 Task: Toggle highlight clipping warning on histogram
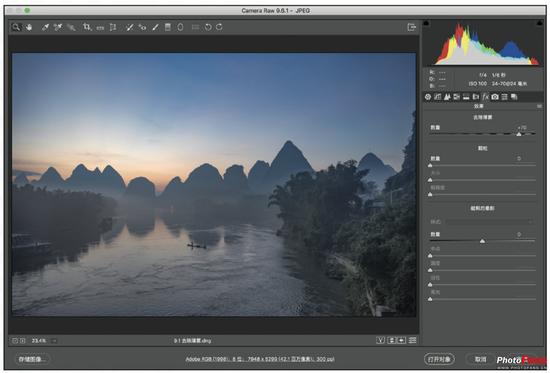click(x=539, y=23)
